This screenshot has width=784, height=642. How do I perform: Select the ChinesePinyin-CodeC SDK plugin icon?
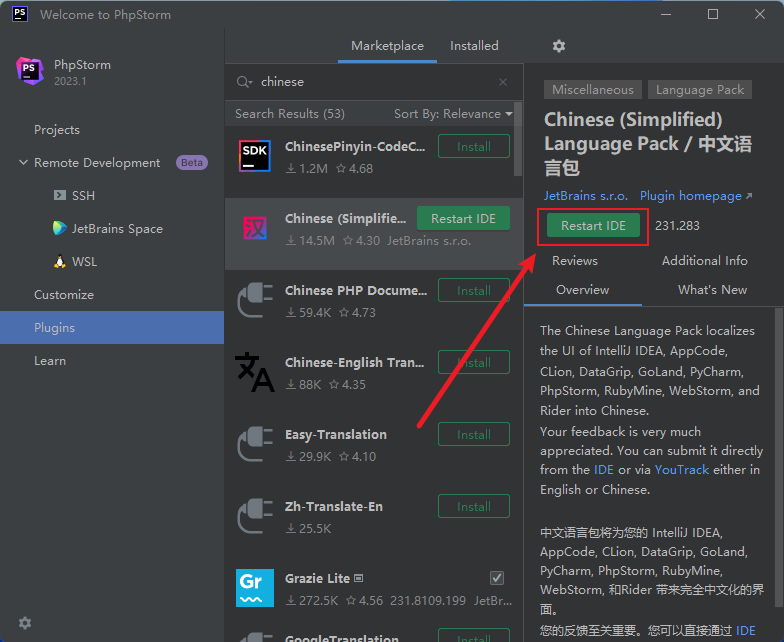(x=254, y=156)
